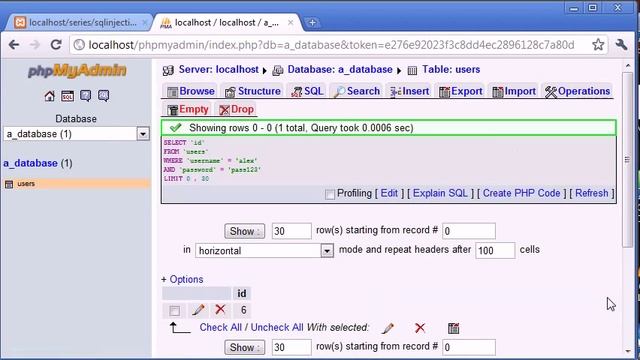Click the Edit query link
The image size is (640, 360).
(389, 193)
